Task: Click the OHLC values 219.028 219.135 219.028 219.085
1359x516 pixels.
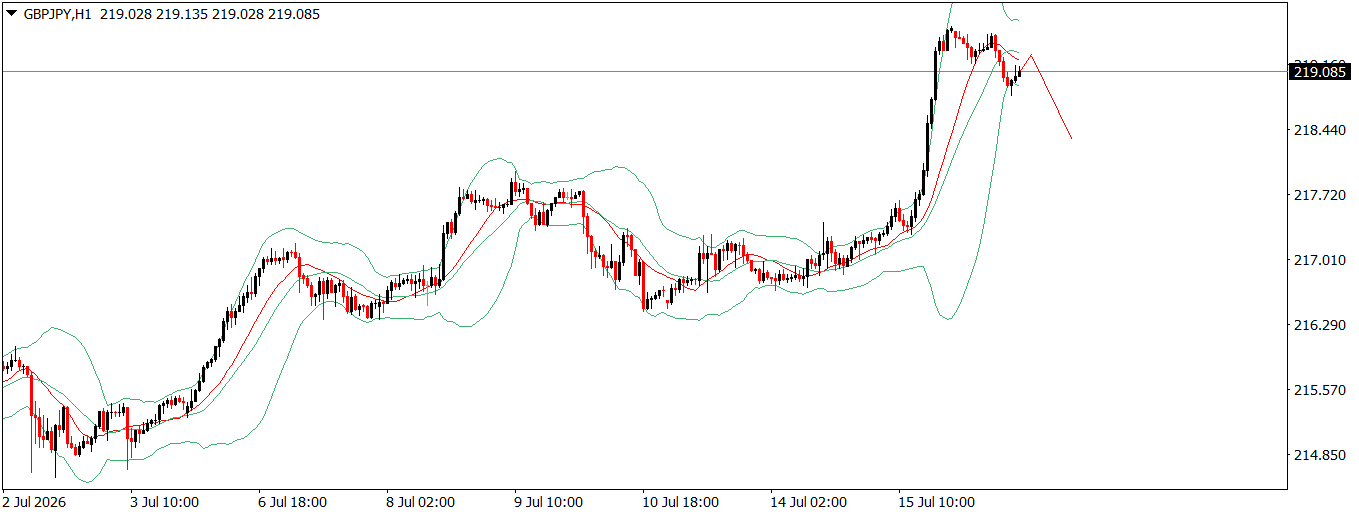Action: 210,15
